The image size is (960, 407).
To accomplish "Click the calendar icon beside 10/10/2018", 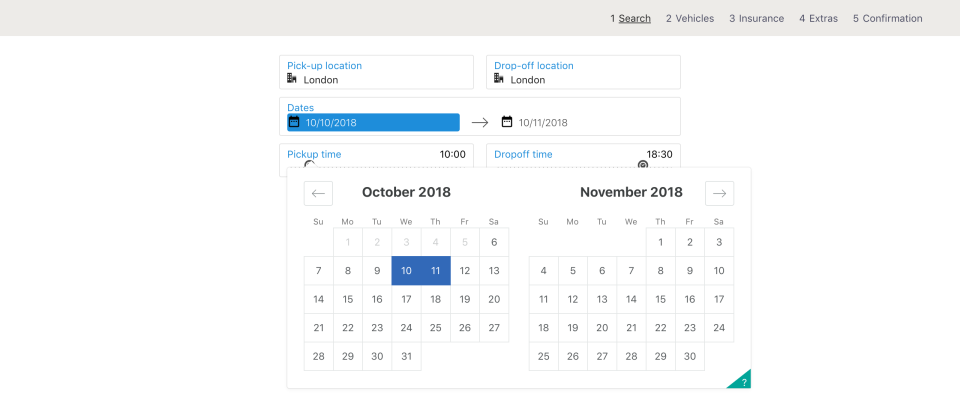I will (x=294, y=122).
